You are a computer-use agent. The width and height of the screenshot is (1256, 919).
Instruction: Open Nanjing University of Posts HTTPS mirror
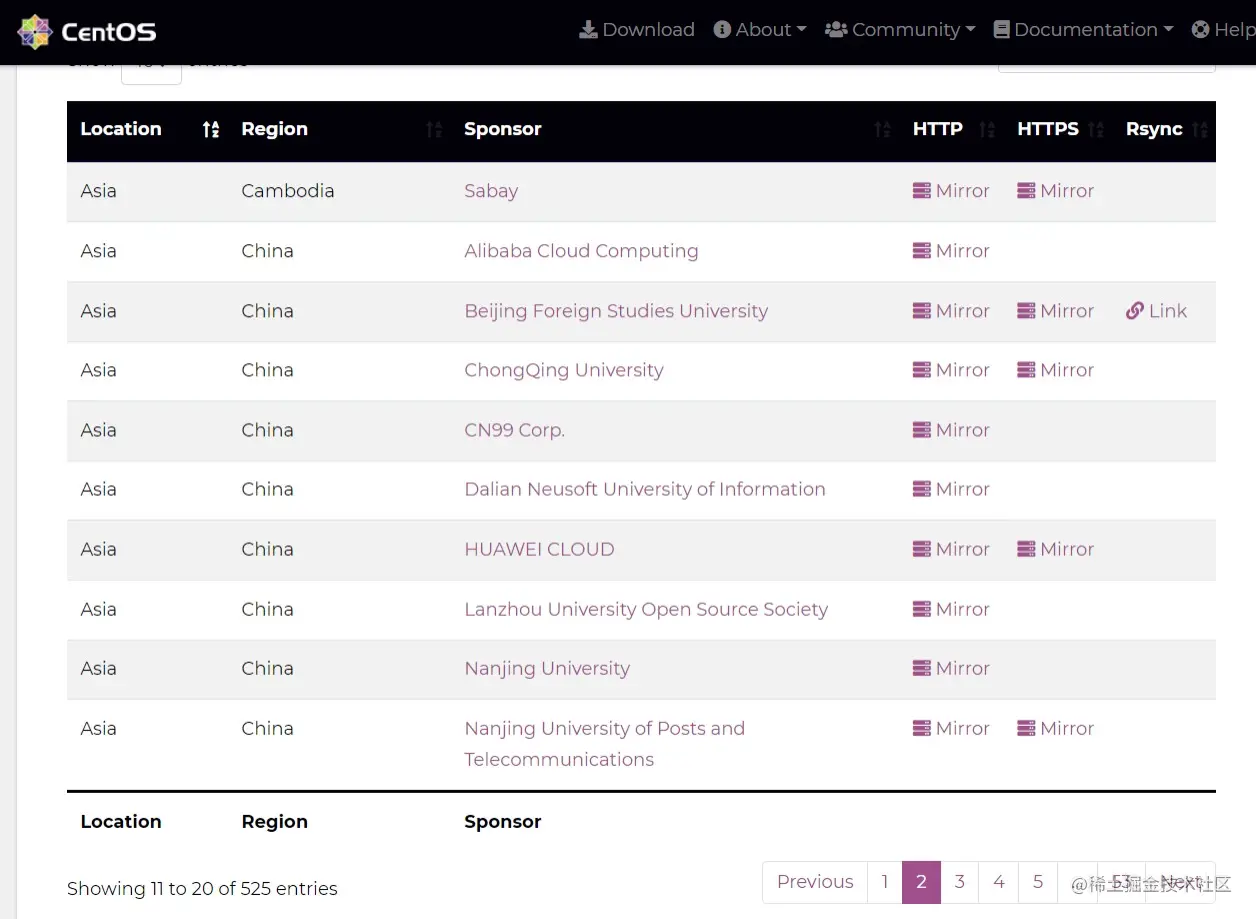click(x=1055, y=728)
